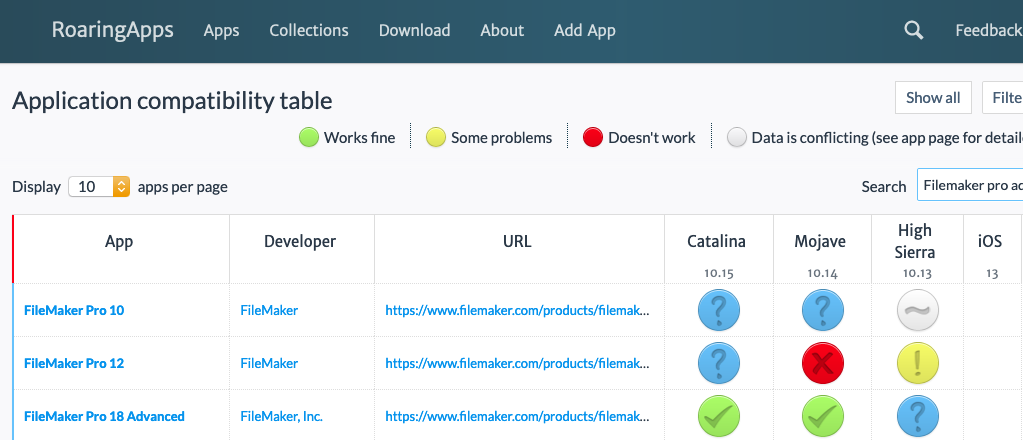This screenshot has height=440, width=1023.
Task: Click the partially visible Filter button
Action: pyautogui.click(x=1003, y=98)
